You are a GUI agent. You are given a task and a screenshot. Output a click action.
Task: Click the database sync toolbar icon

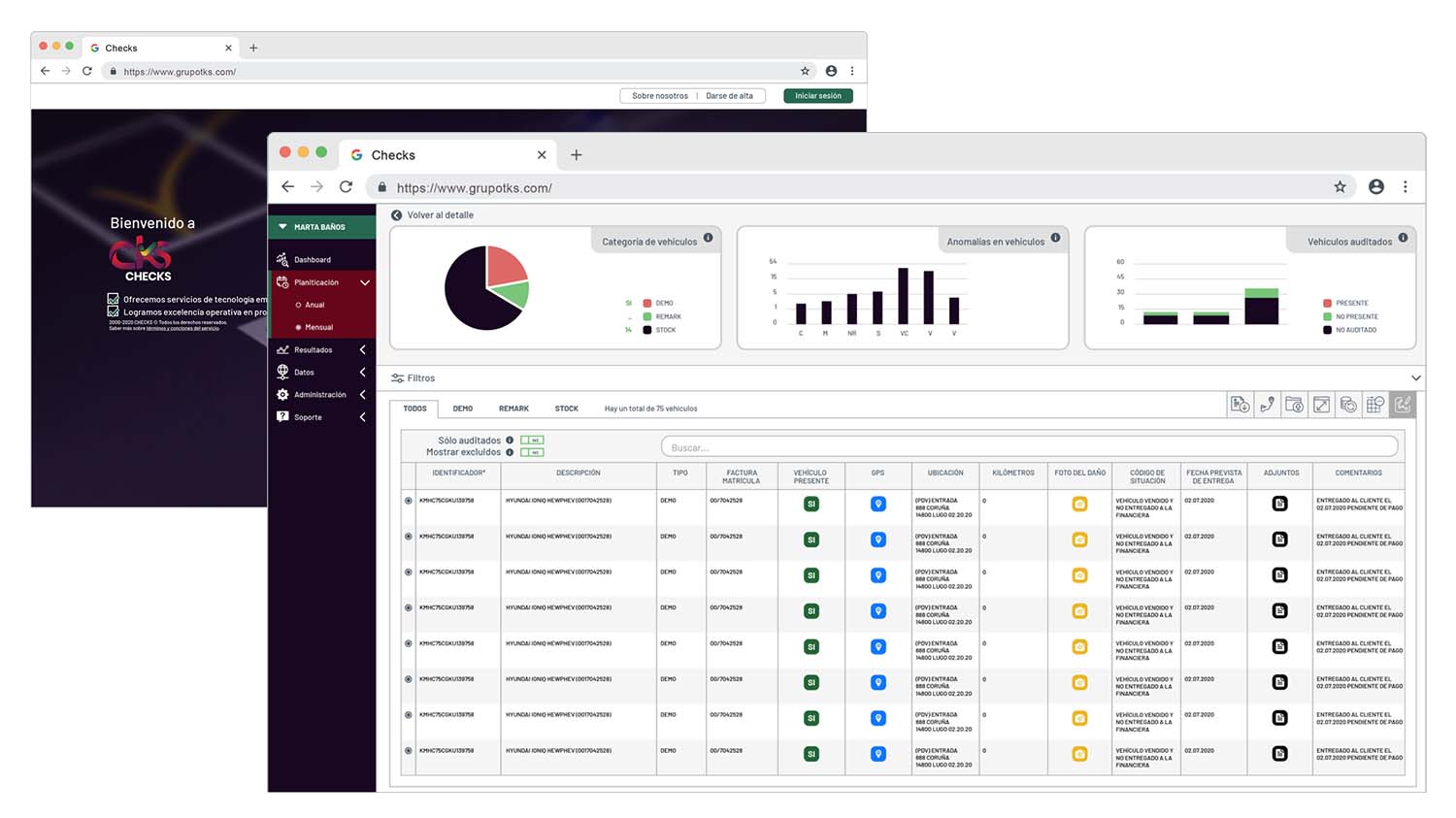coord(1348,406)
